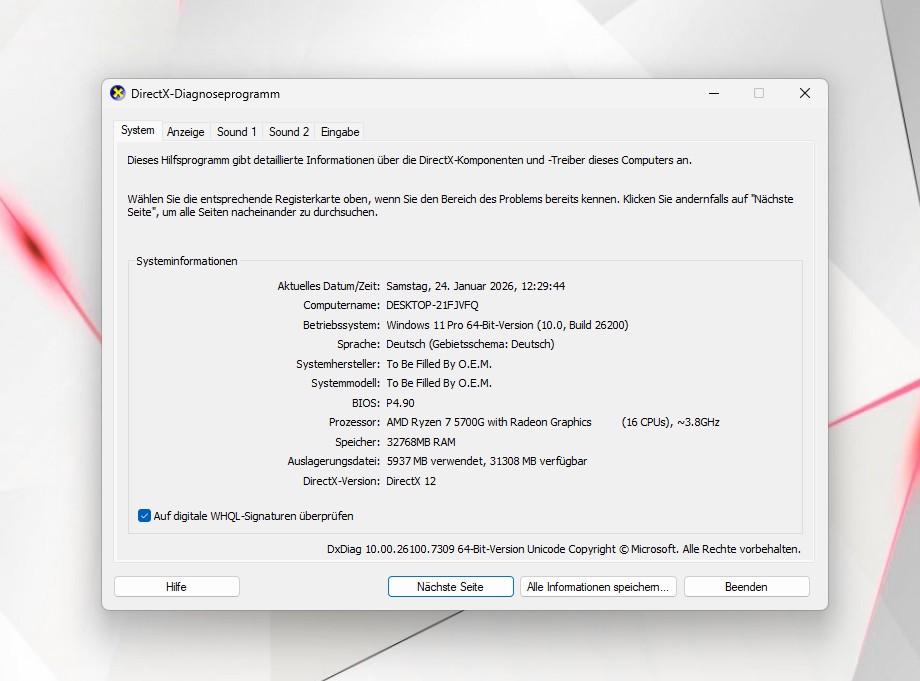Click the memory value 32768MB RAM
This screenshot has height=681, width=920.
(421, 442)
